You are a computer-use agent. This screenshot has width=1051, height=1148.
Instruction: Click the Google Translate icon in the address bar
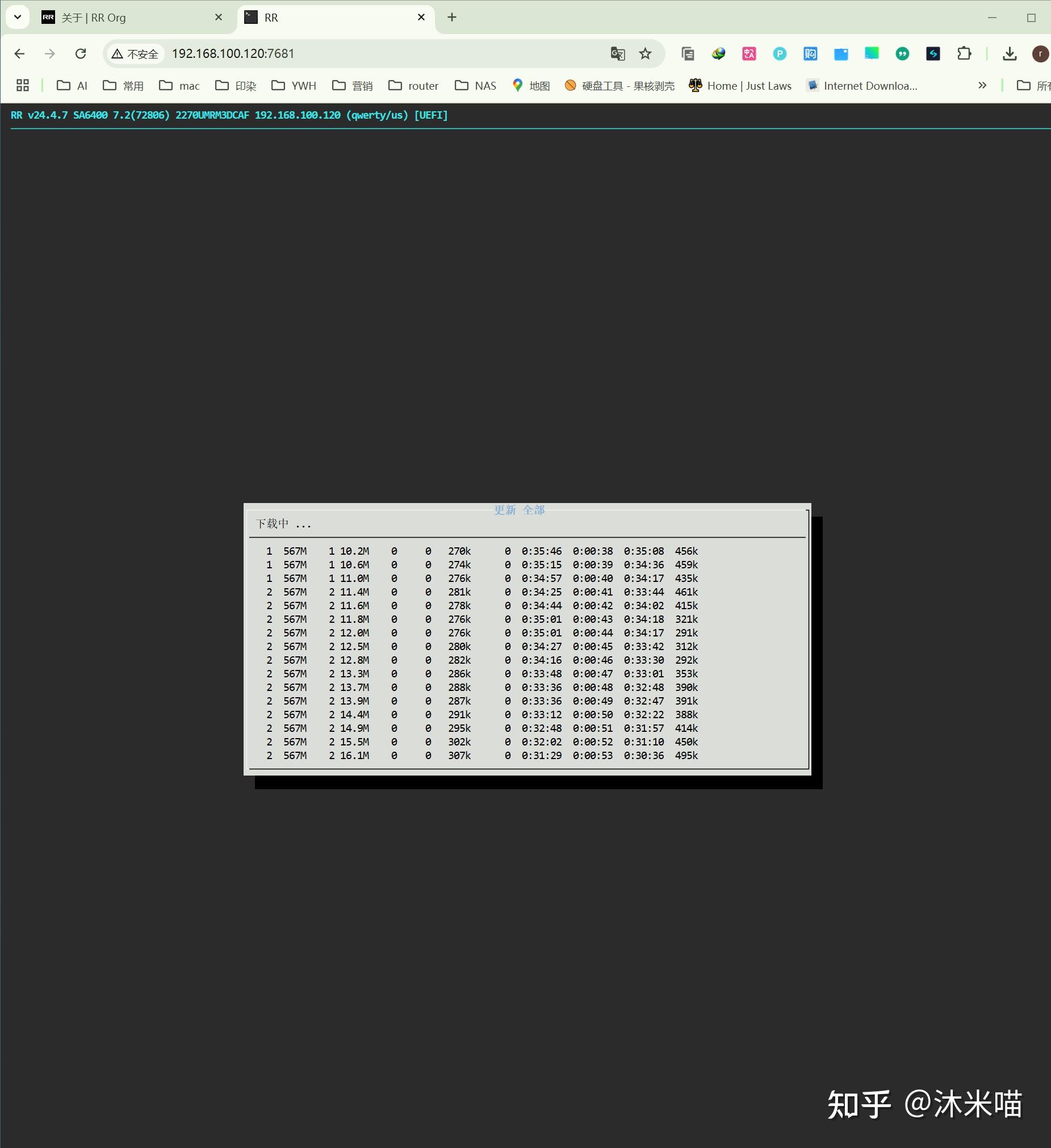pos(617,54)
